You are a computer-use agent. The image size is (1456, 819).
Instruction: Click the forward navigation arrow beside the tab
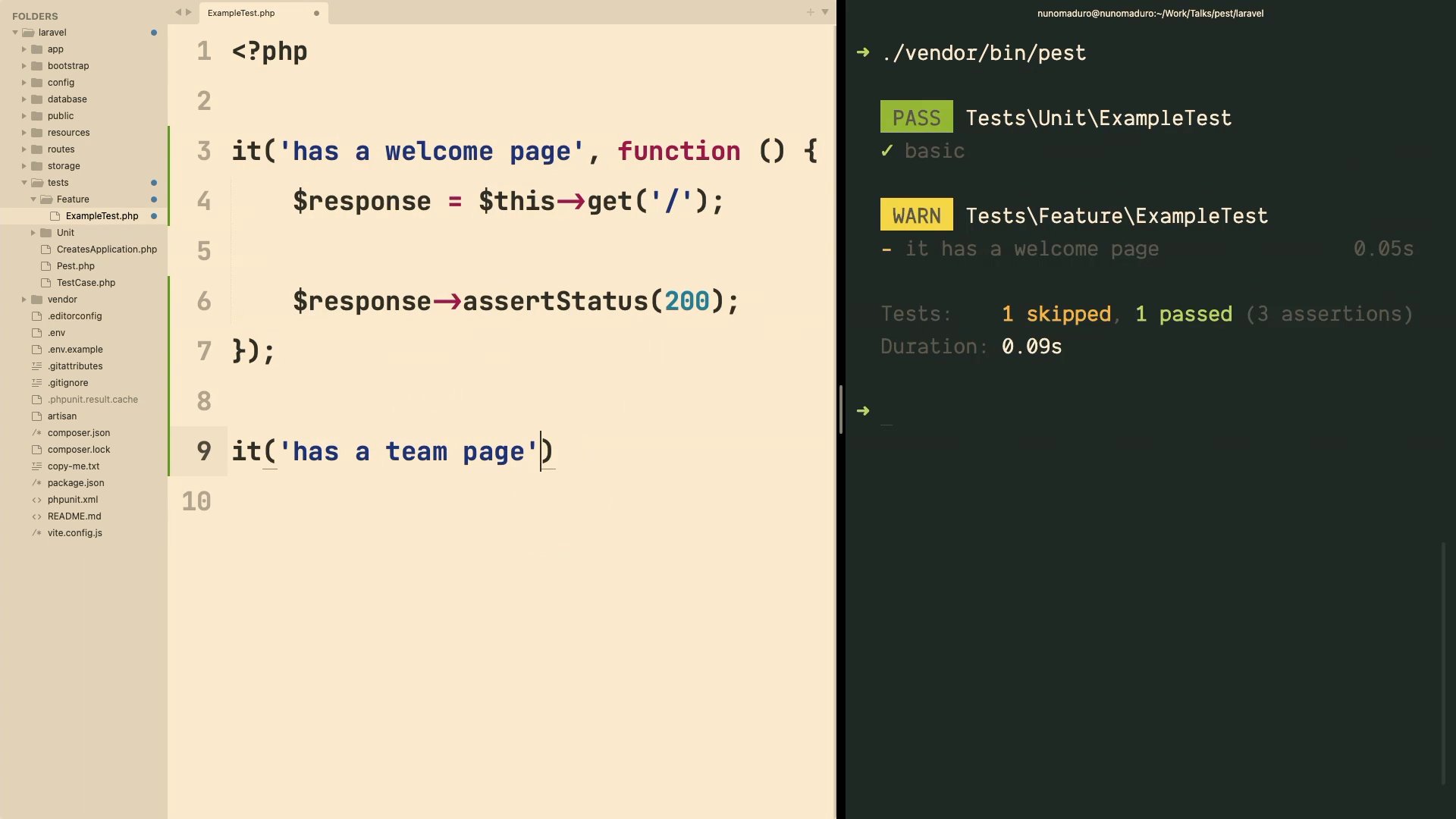(x=189, y=12)
